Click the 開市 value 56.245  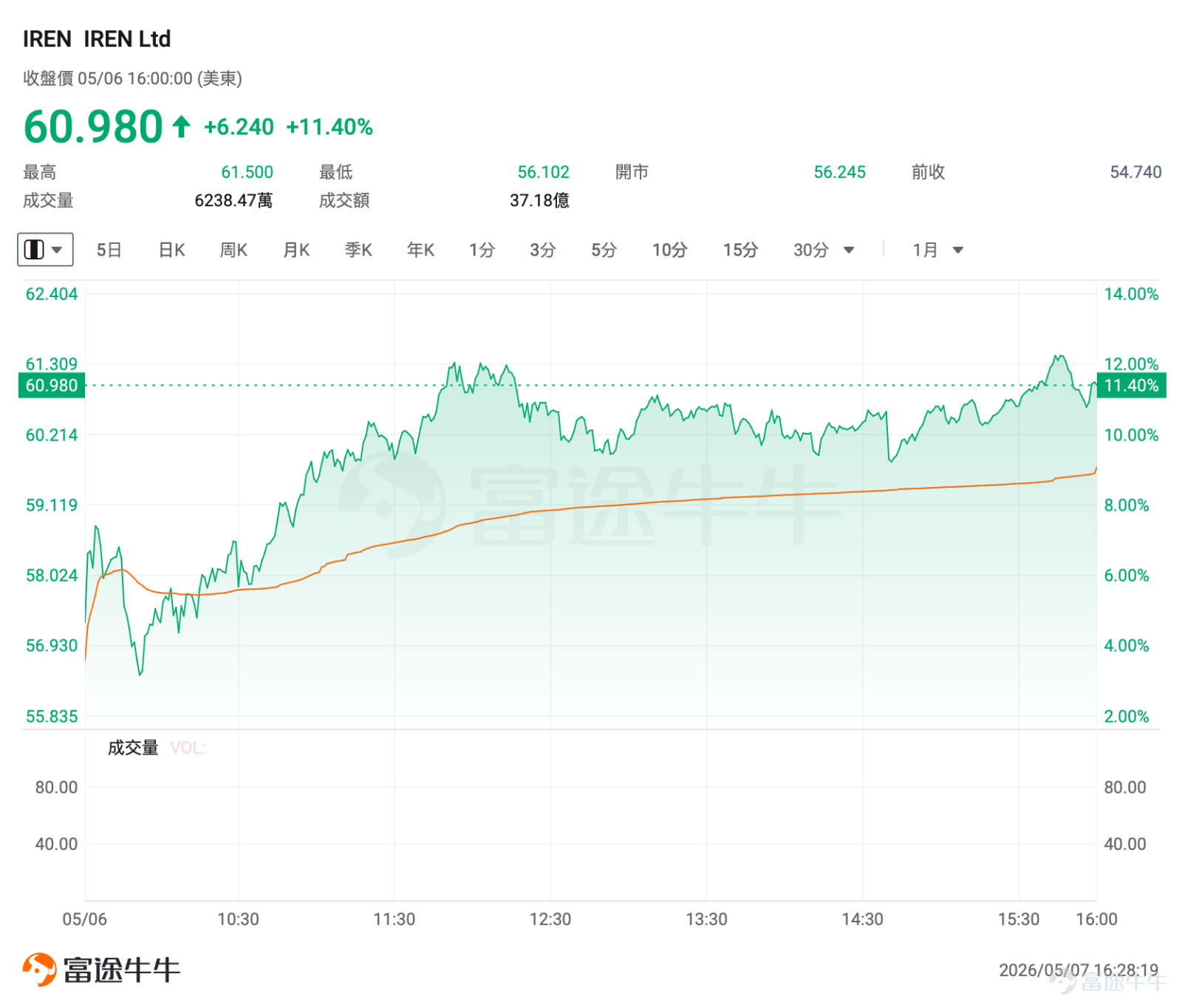(840, 172)
